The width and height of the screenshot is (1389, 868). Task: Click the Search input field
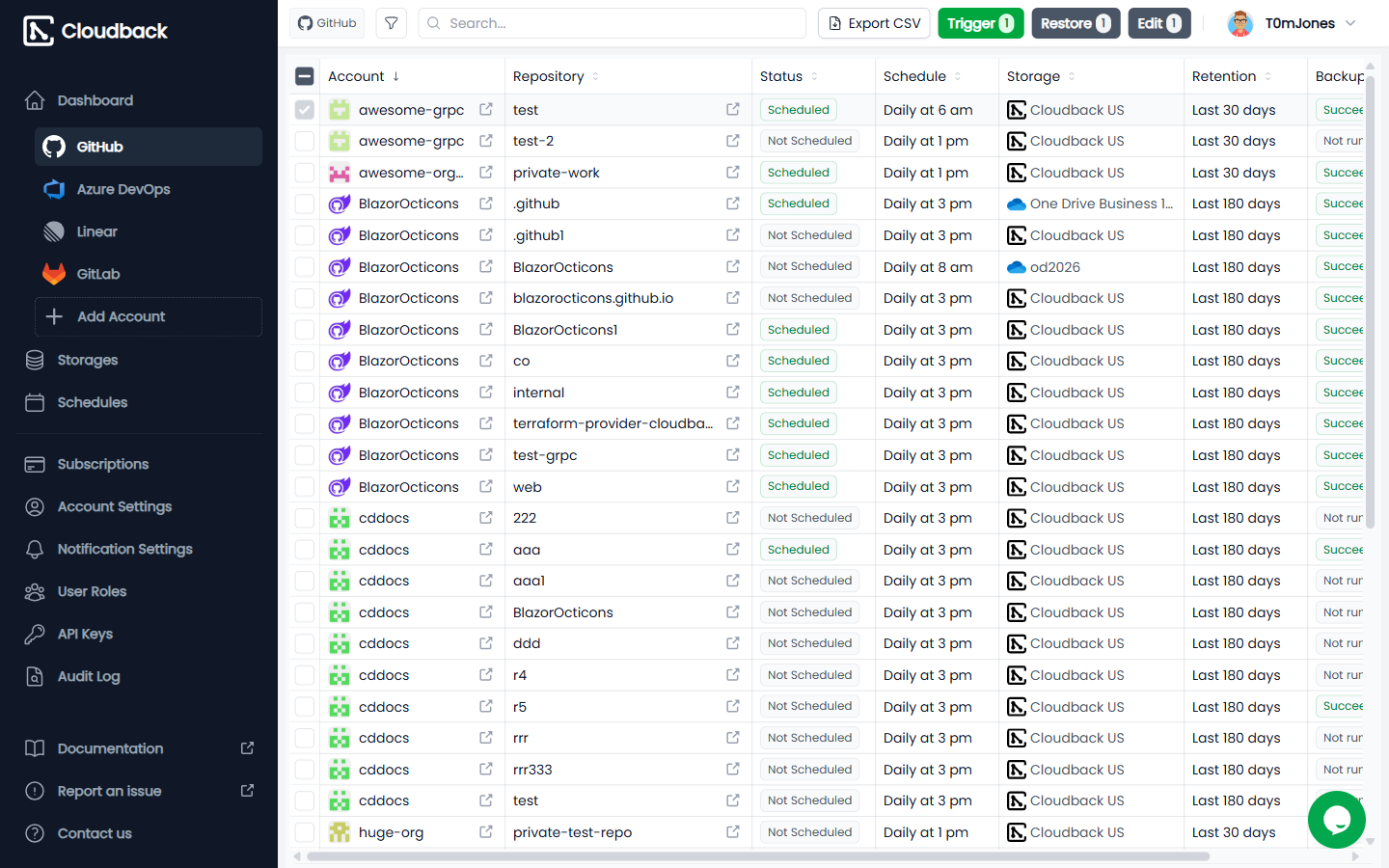613,23
